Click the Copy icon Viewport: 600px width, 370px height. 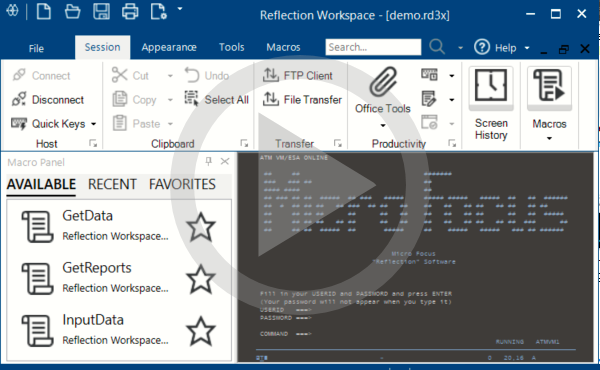[x=119, y=99]
